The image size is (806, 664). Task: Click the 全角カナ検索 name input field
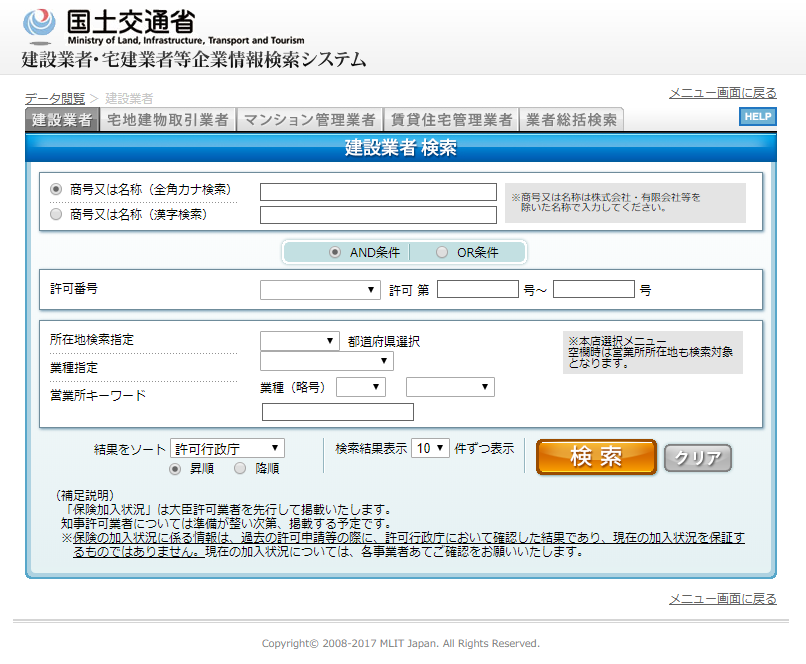[378, 192]
